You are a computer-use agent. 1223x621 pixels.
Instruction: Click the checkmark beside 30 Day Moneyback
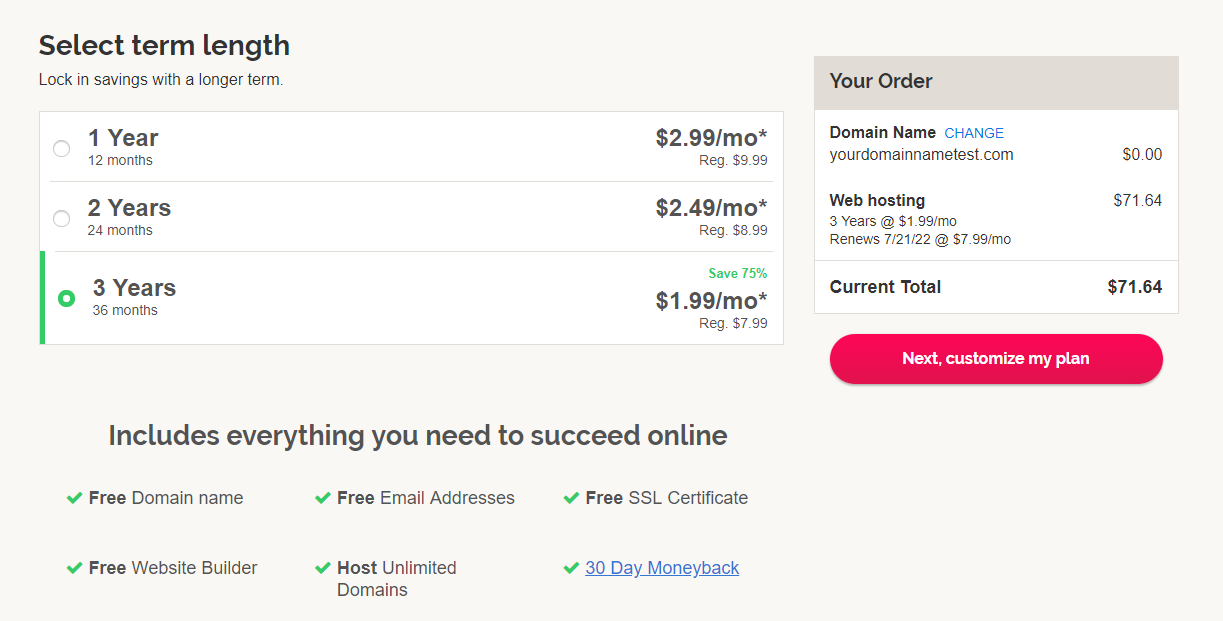[x=572, y=568]
